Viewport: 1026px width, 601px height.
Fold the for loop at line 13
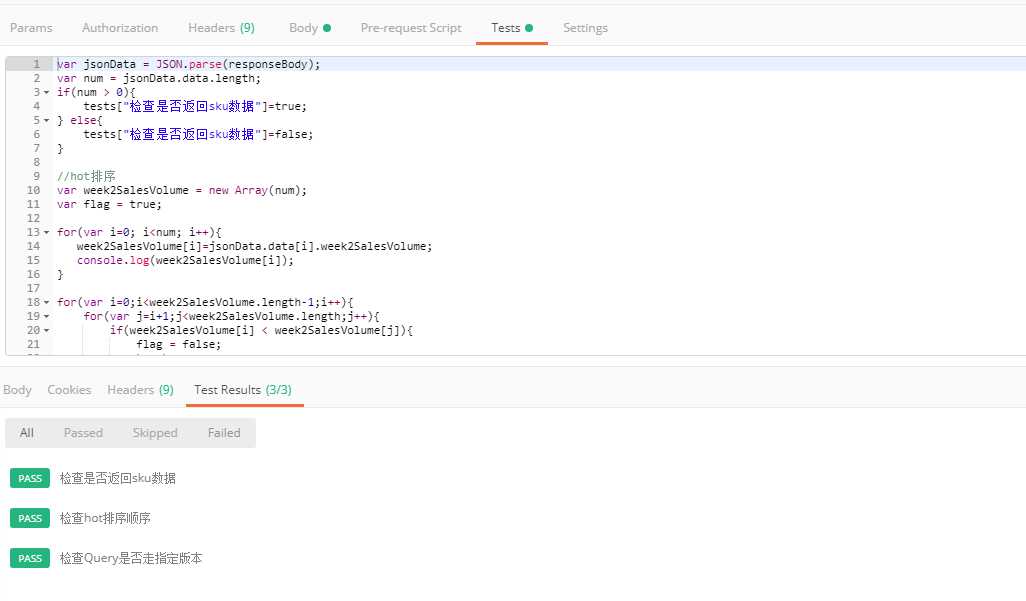46,232
